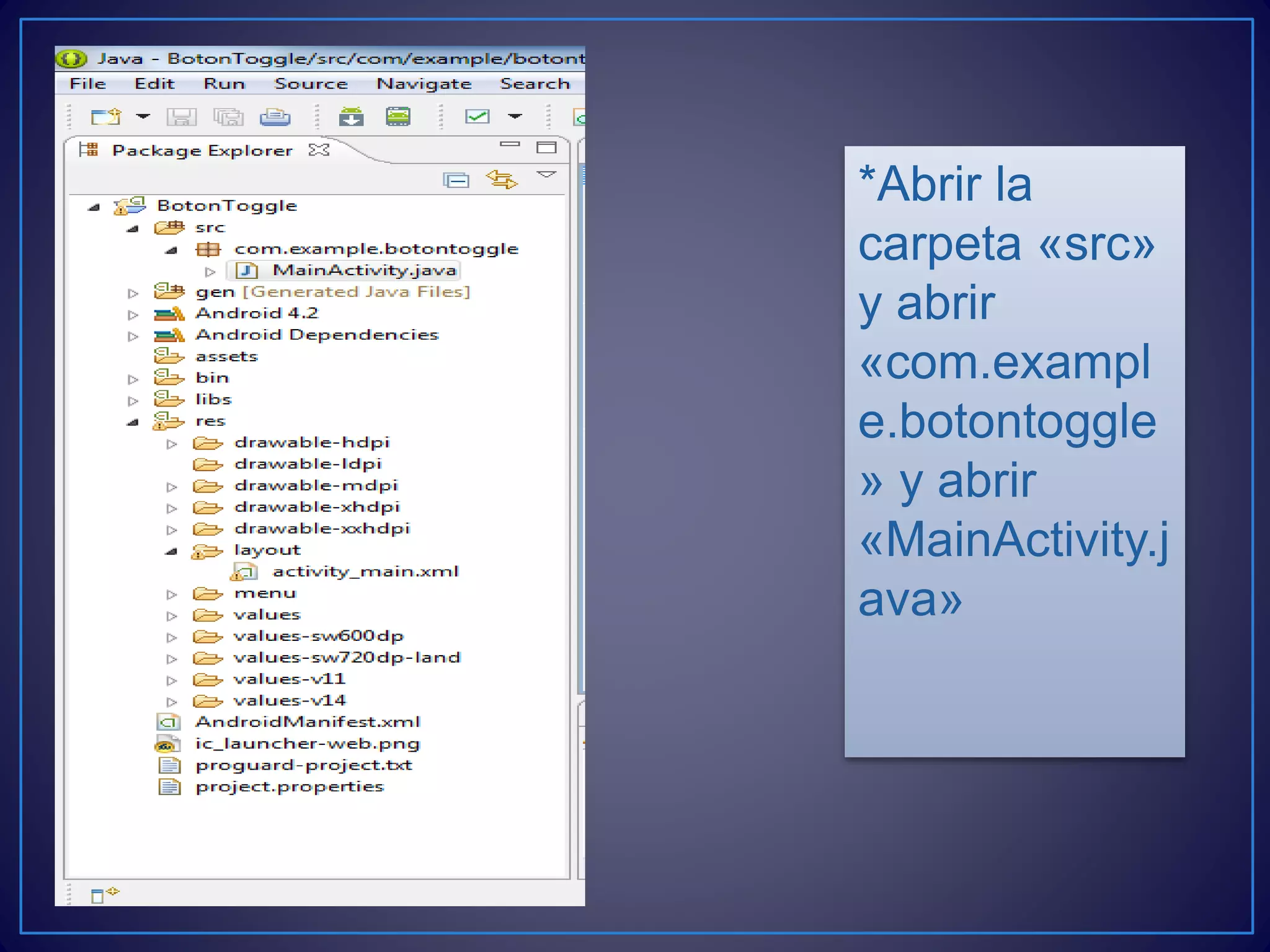Screen dimensions: 1270x952
Task: Expand MainActivity.java node
Action: click(210, 271)
